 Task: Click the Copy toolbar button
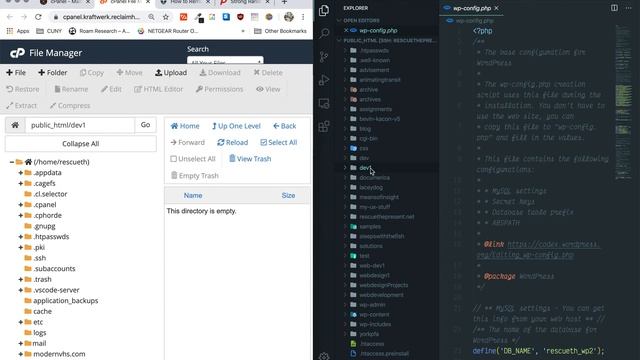92,73
